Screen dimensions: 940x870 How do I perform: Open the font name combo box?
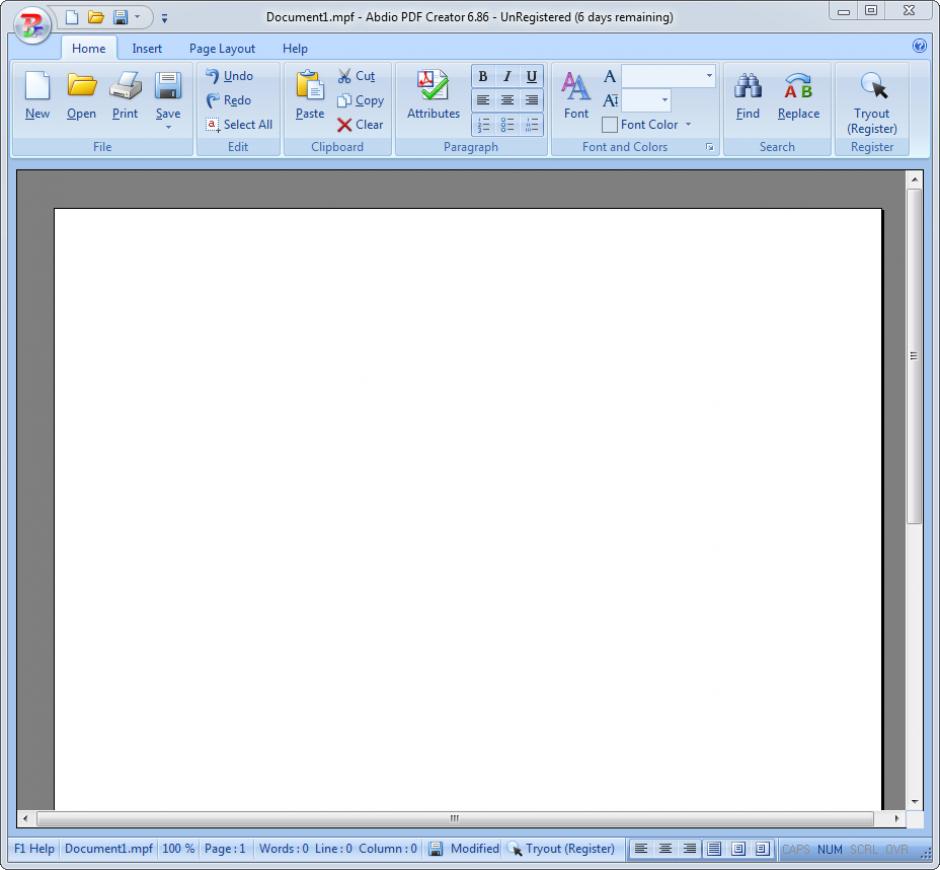click(x=668, y=76)
